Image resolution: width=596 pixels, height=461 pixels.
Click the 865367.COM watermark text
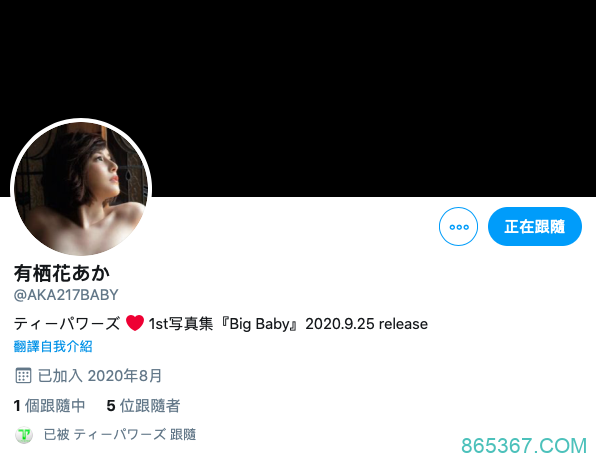point(524,446)
